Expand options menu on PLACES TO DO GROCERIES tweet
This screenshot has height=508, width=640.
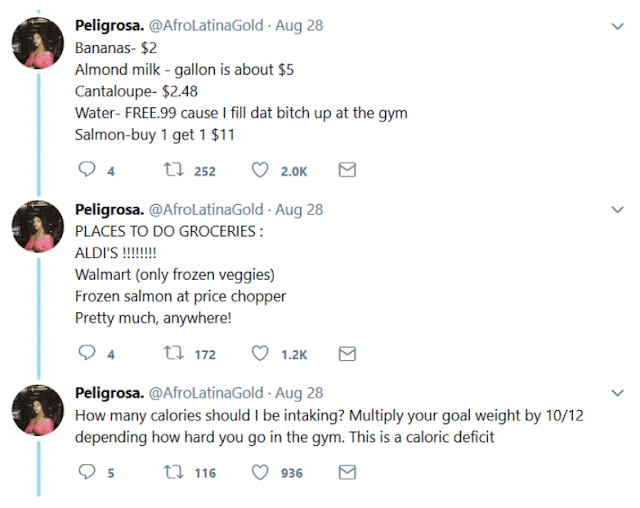click(x=617, y=210)
